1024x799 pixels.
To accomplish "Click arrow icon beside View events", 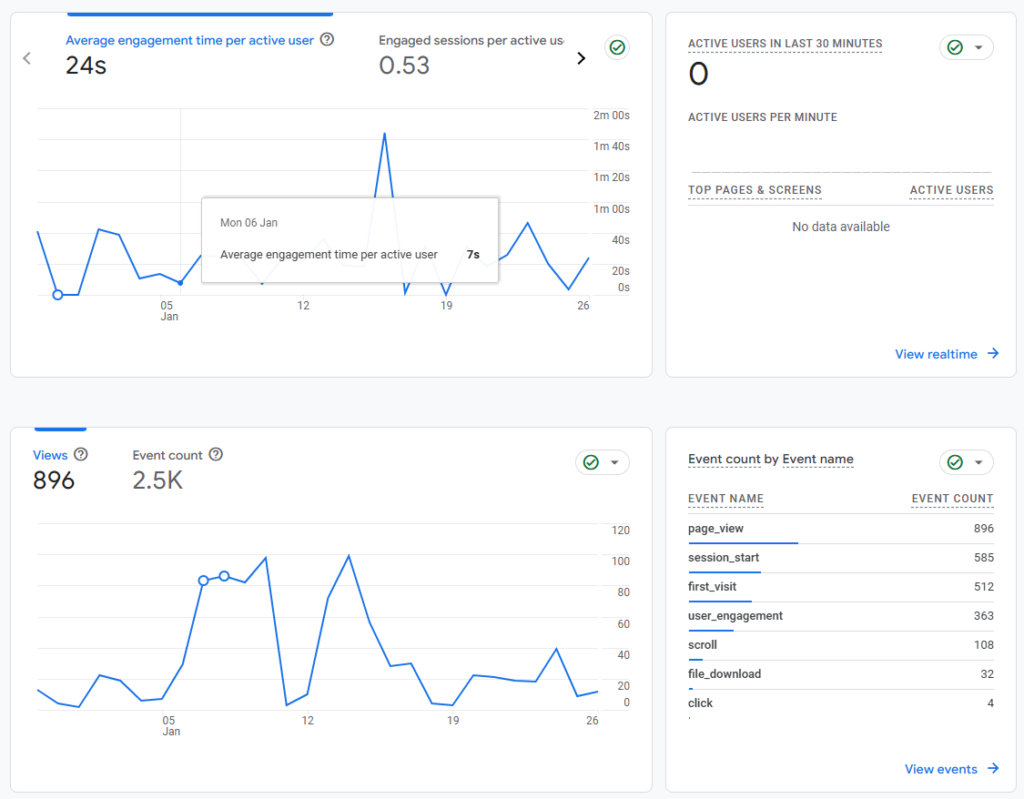I will 993,768.
